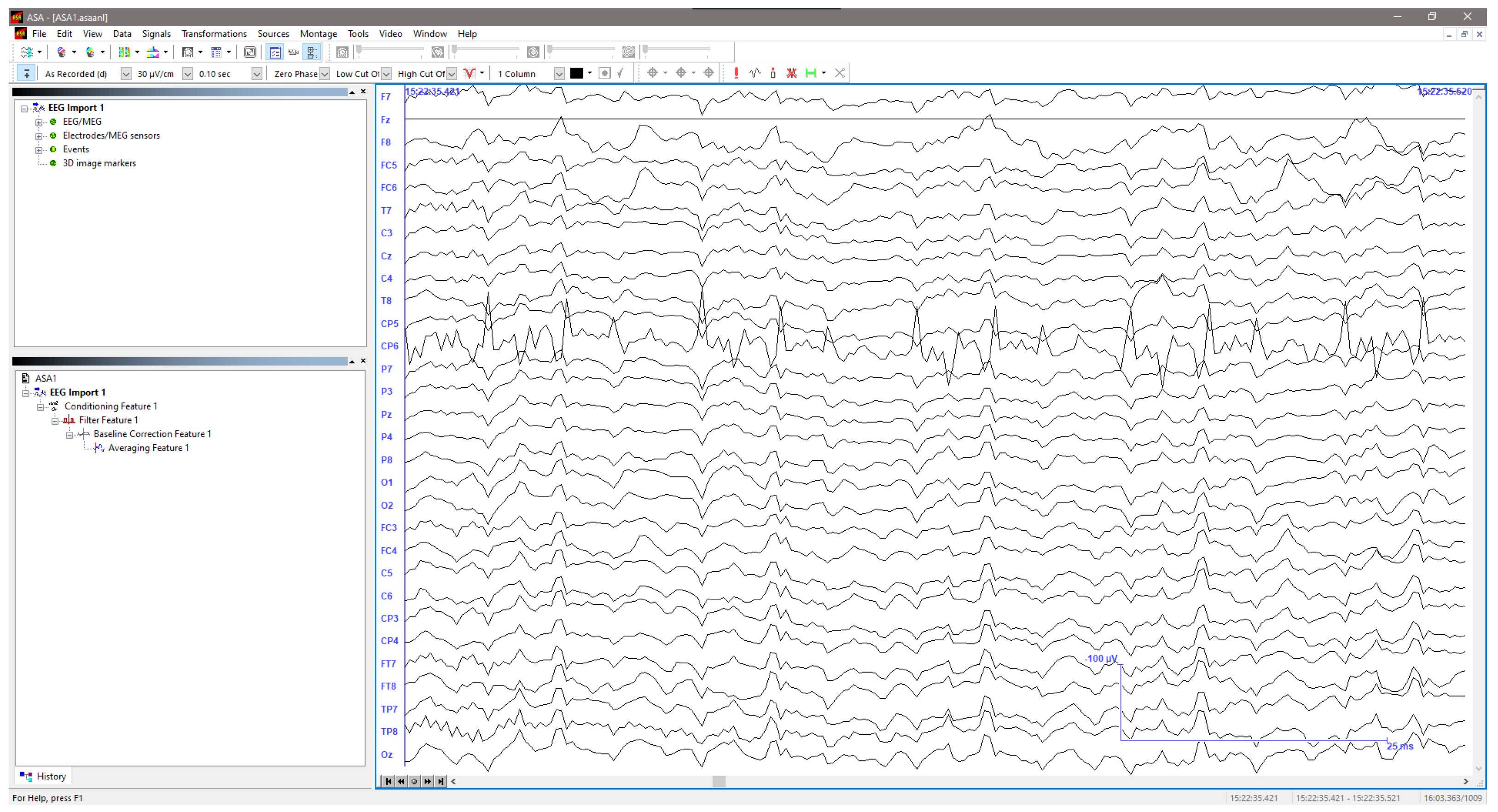The image size is (1498, 812).
Task: Click the red crossed-out marker delete icon
Action: [x=791, y=73]
